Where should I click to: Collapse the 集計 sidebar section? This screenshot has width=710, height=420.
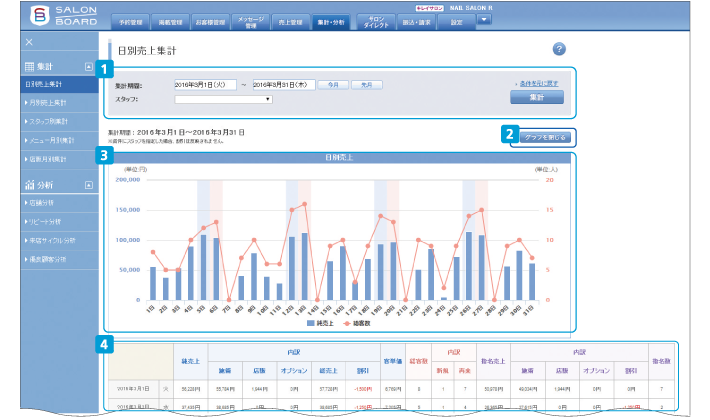[x=89, y=67]
